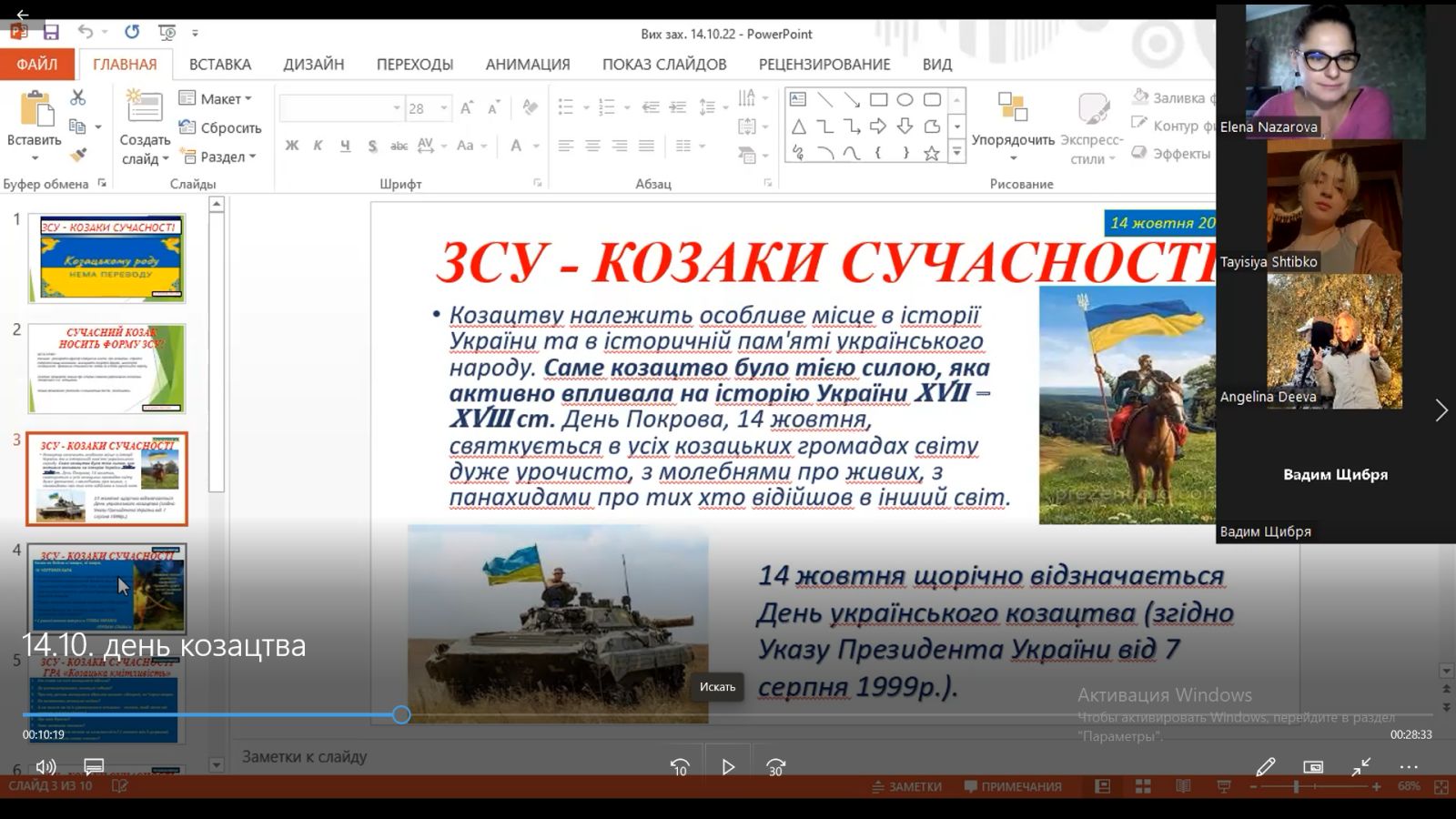Toggle Italic (К) formatting
Image resolution: width=1456 pixels, height=819 pixels.
coord(318,146)
